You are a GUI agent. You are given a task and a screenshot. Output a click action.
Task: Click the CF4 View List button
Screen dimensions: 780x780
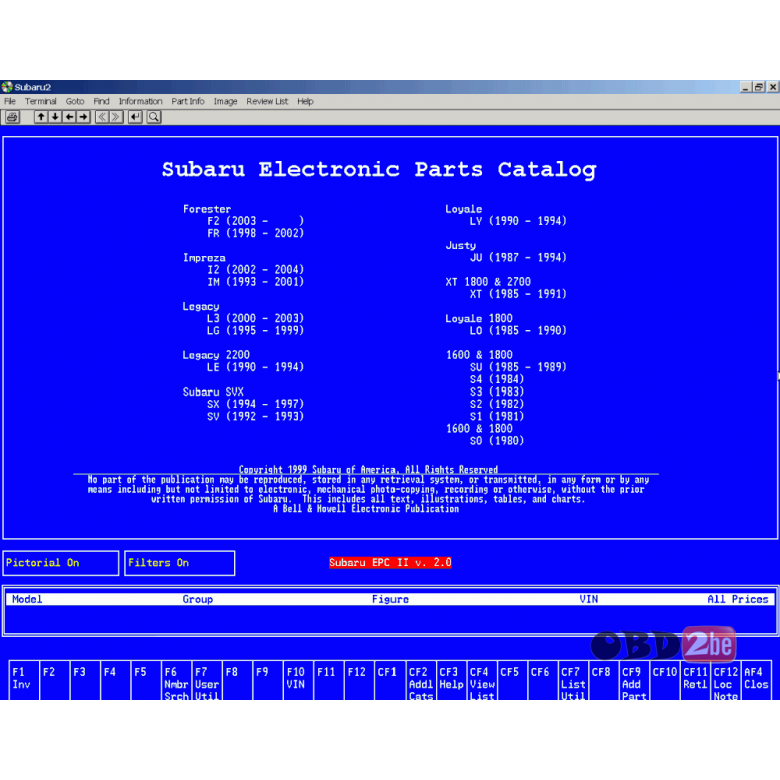(482, 681)
